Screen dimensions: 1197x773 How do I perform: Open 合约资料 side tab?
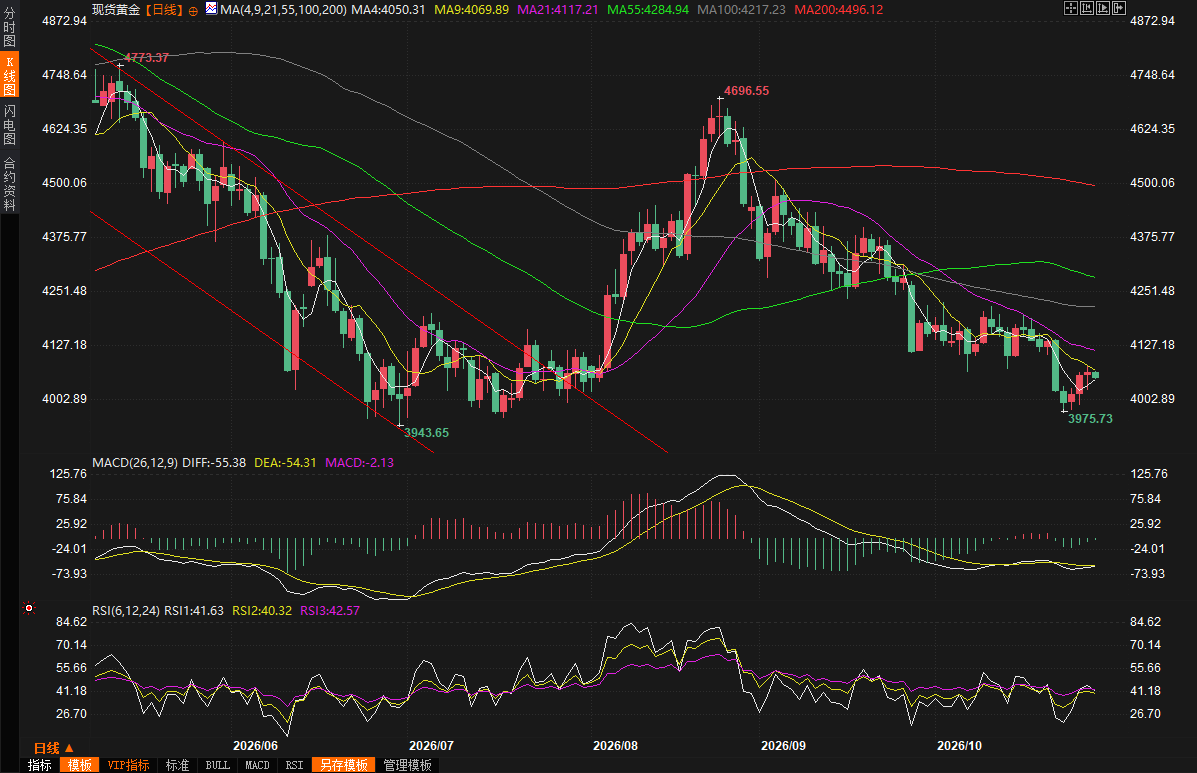click(x=9, y=184)
